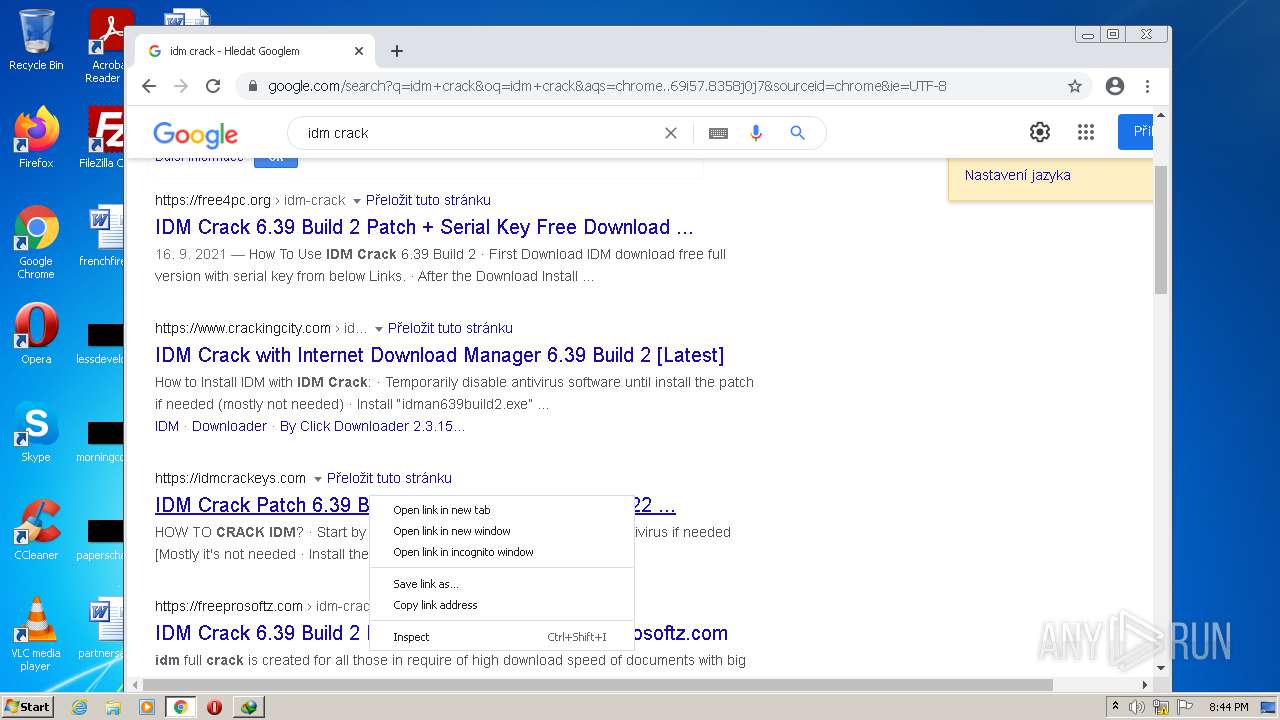The image size is (1280, 720).
Task: Expand dropdown arrow beside free4pc.org URL
Action: (x=356, y=201)
